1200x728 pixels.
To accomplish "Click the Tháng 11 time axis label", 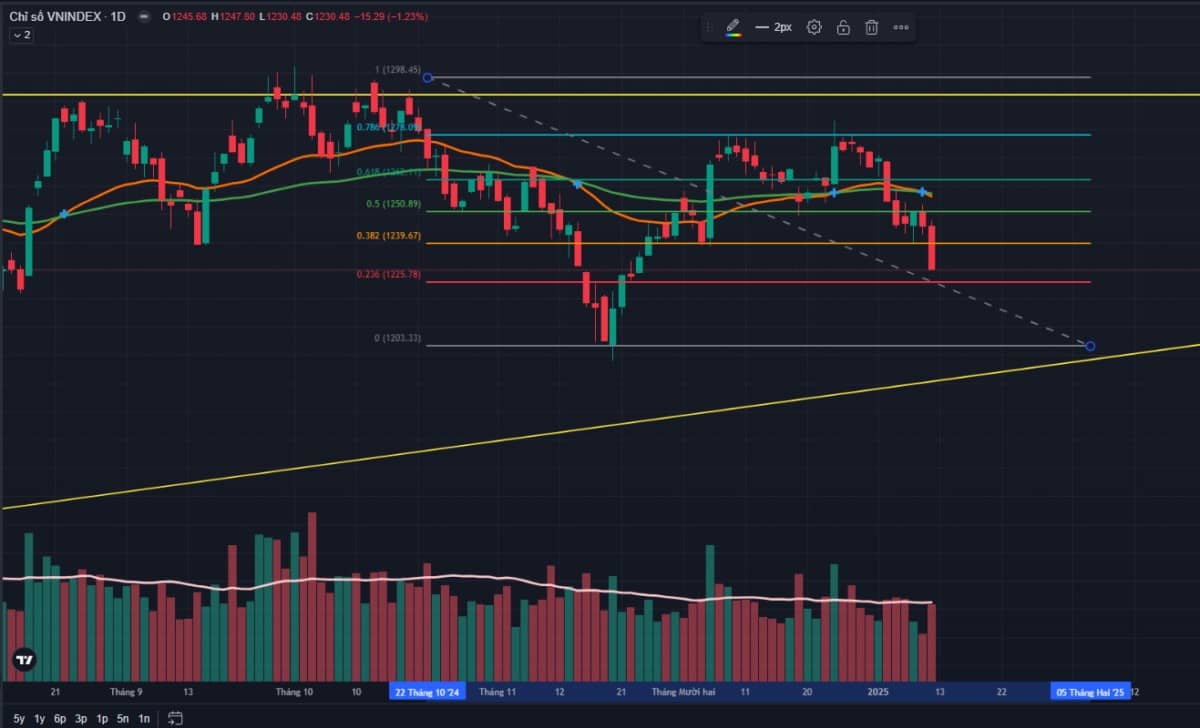I will pos(497,692).
